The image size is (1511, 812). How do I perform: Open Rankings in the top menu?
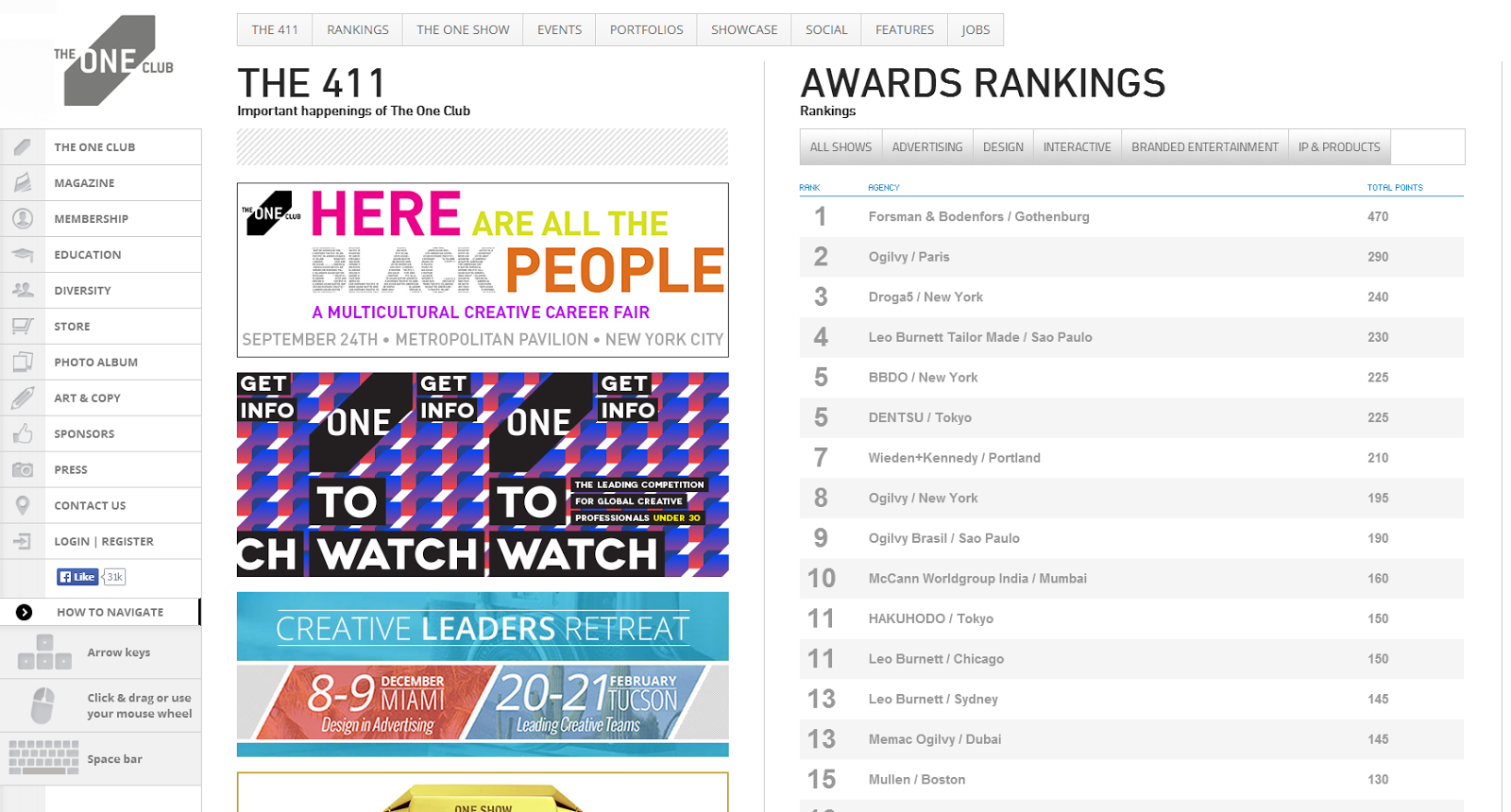[358, 30]
